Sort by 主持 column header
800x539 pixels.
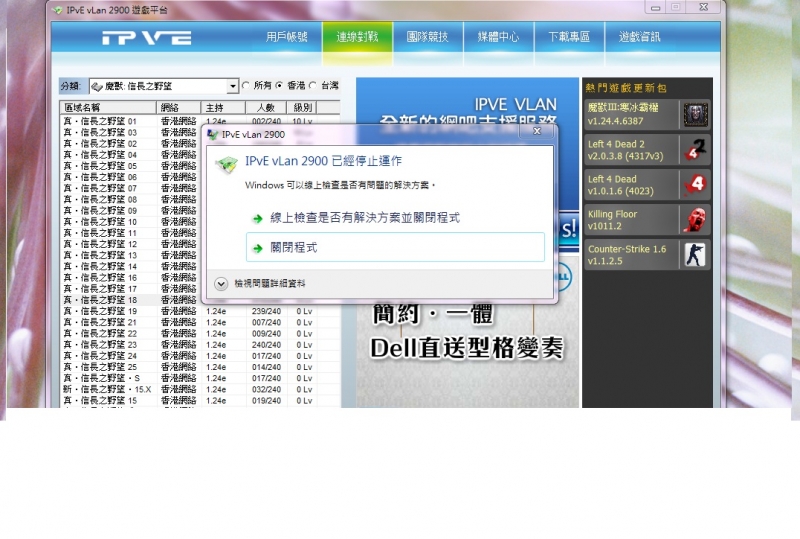click(223, 108)
